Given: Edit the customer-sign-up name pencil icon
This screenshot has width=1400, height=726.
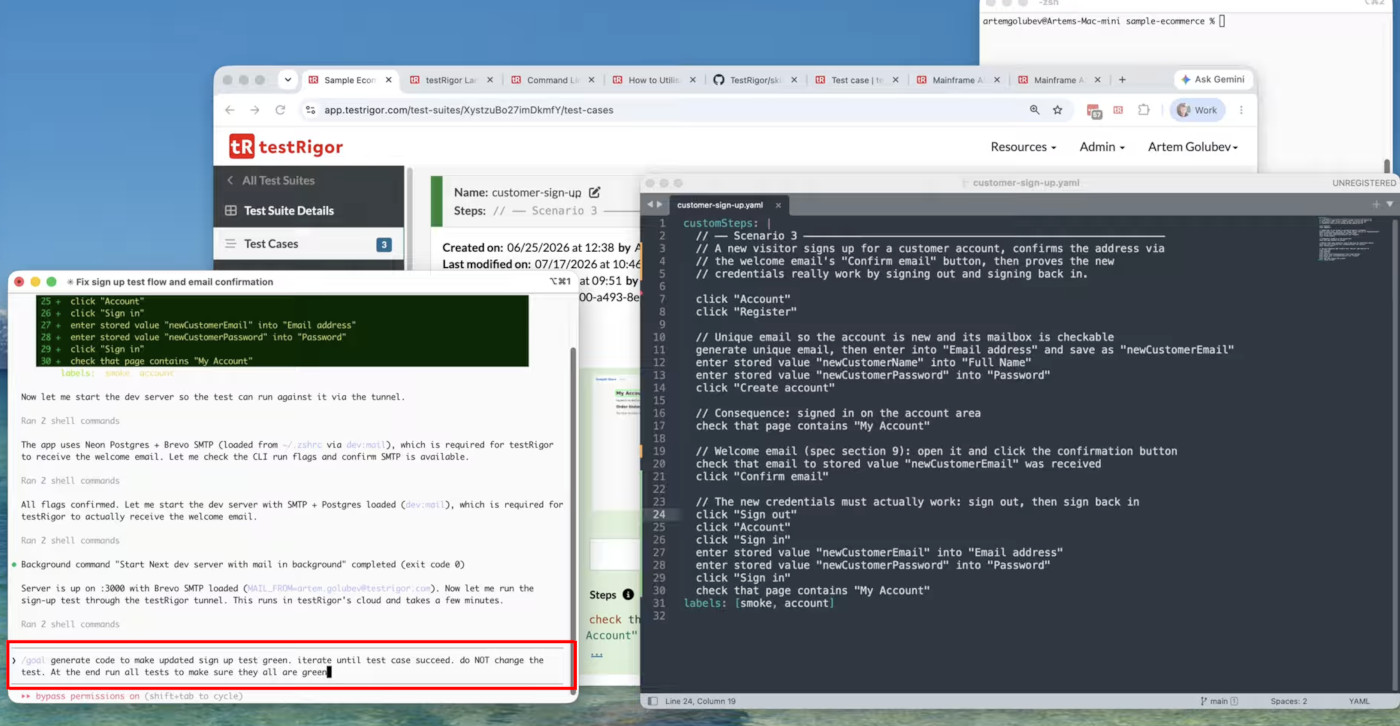Looking at the screenshot, I should tap(595, 192).
